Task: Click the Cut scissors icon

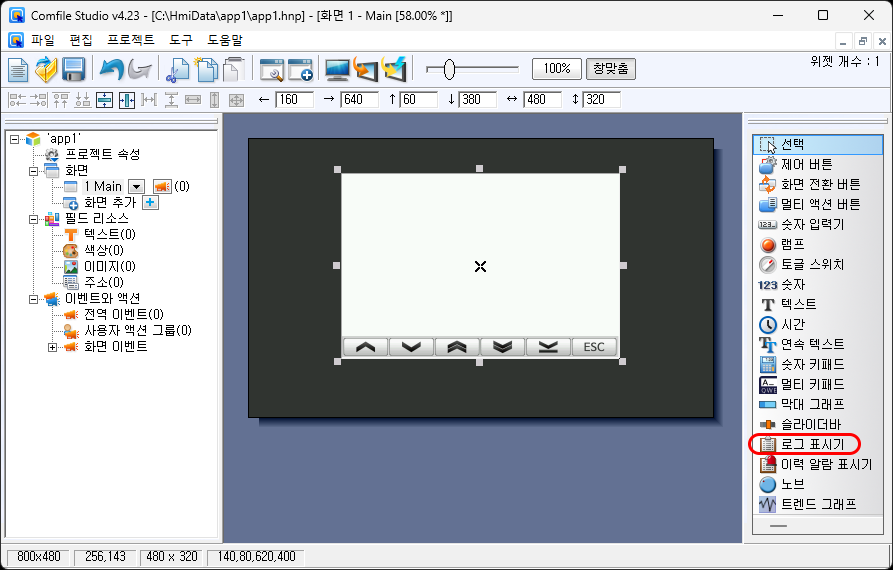Action: point(177,69)
